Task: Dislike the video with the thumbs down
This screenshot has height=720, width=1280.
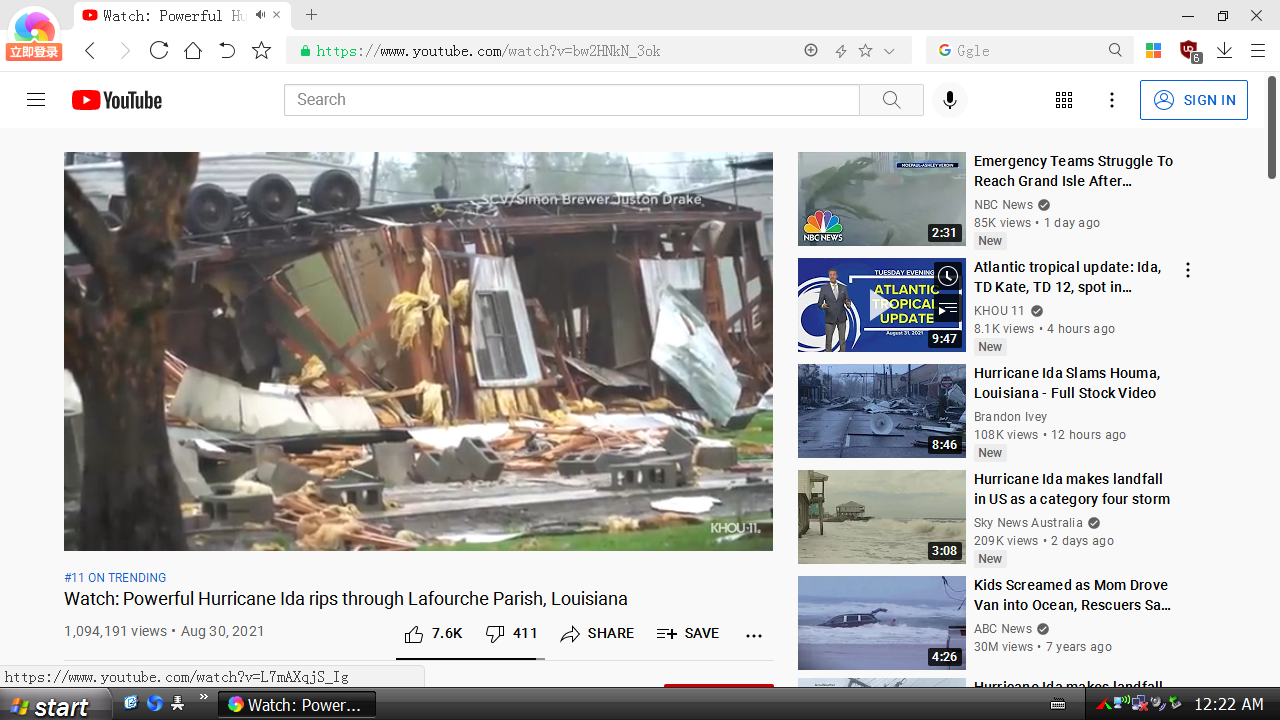Action: (494, 633)
